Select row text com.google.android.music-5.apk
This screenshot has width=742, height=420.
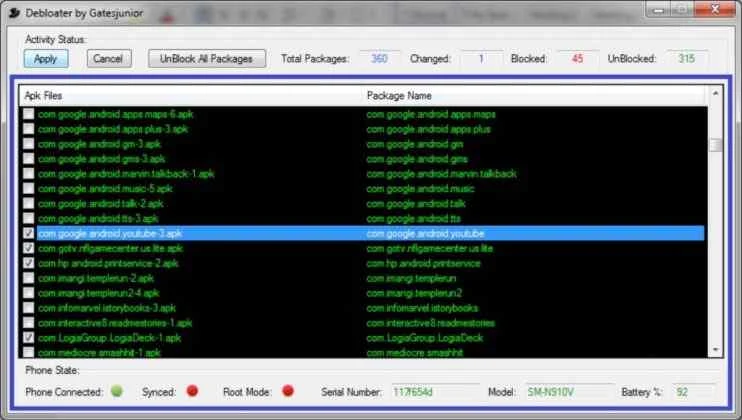tap(105, 188)
